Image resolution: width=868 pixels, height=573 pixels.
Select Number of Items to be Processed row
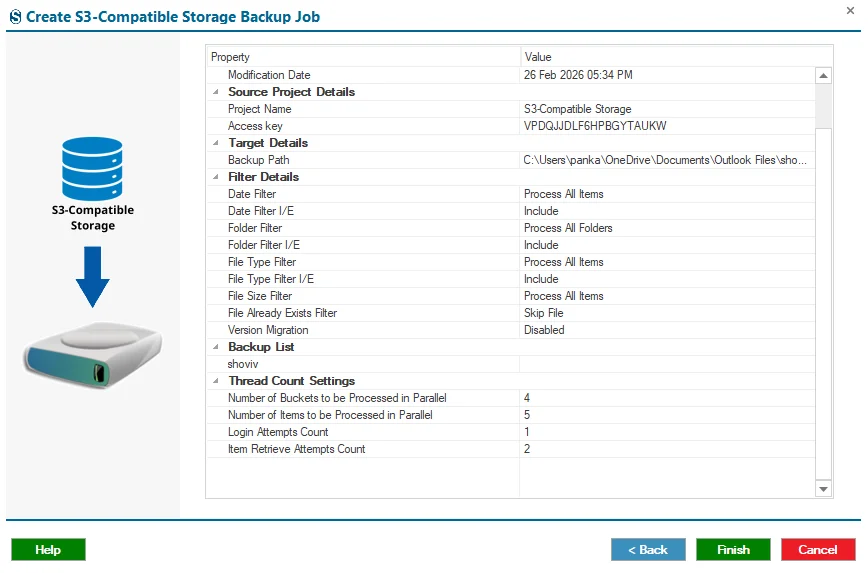point(511,415)
